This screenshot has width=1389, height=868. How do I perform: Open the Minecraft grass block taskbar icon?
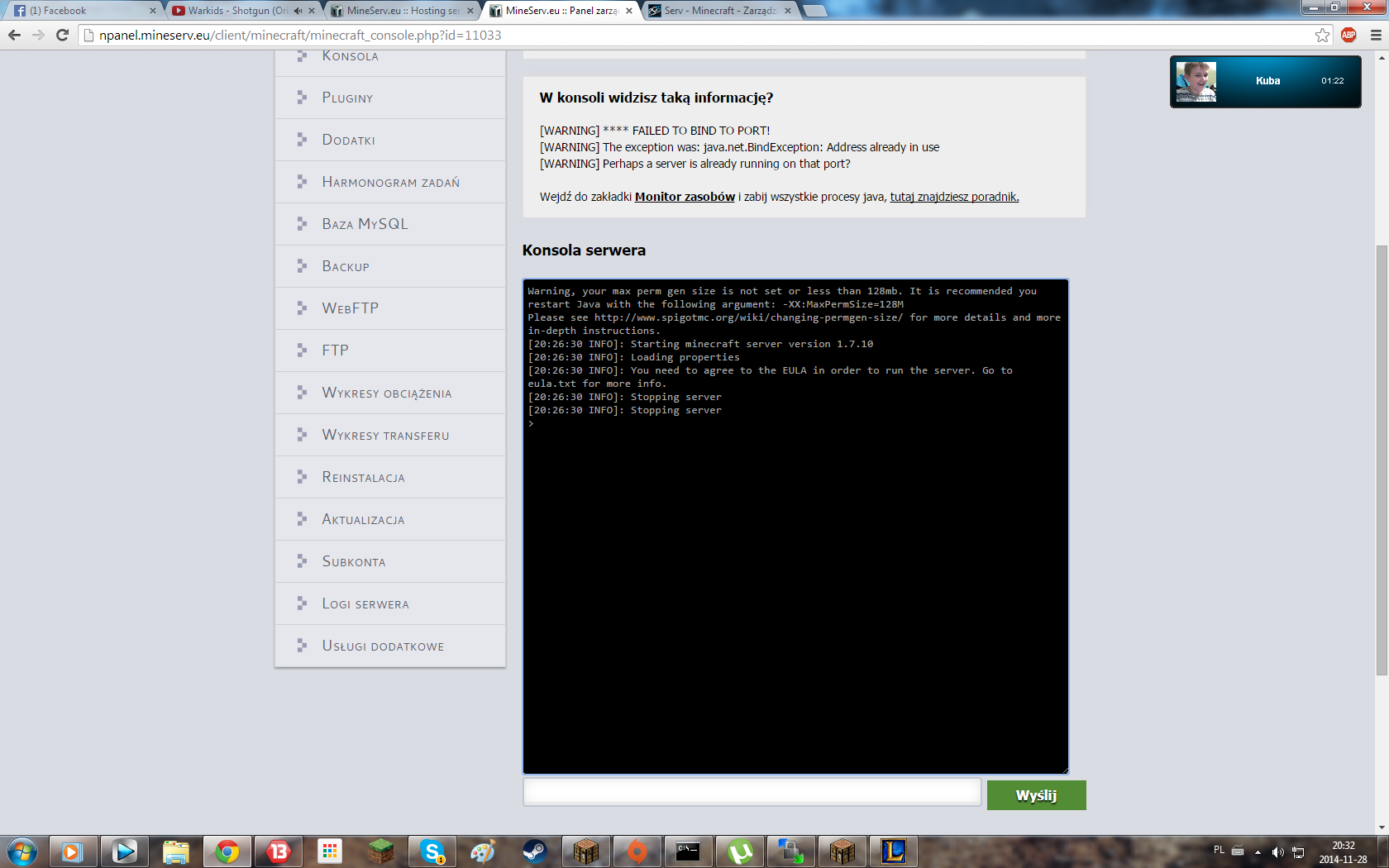click(380, 851)
